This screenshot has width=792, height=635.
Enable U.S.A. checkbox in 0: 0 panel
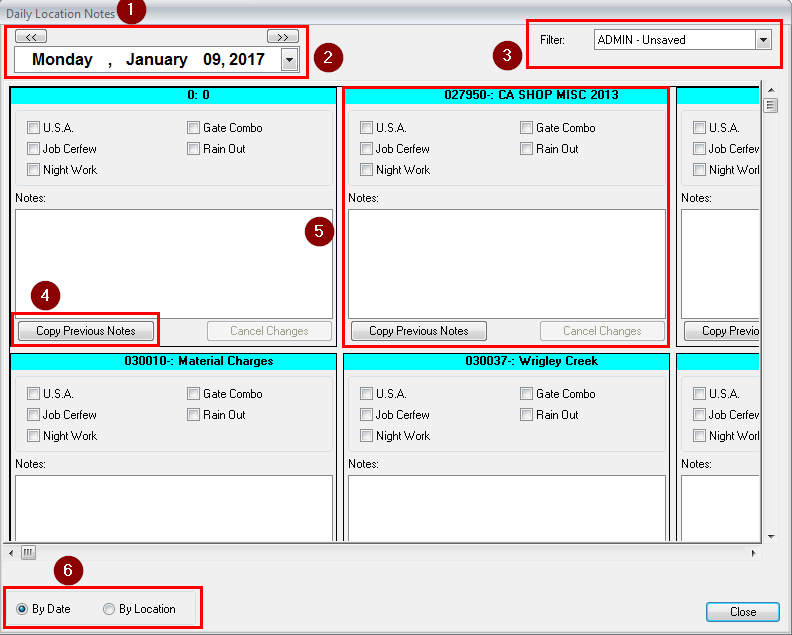(x=34, y=128)
